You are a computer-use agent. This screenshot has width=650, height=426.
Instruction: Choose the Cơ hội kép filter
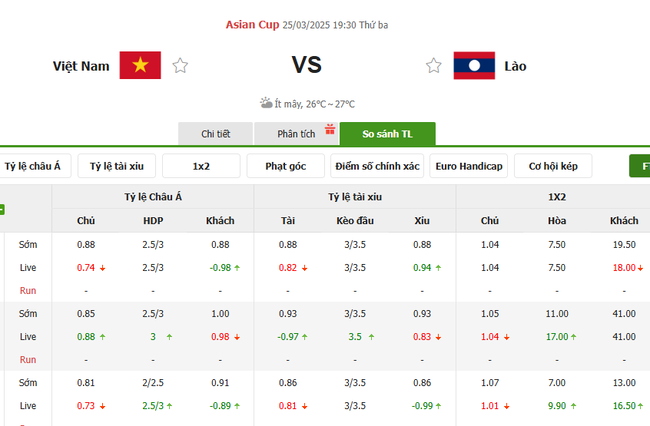point(553,166)
